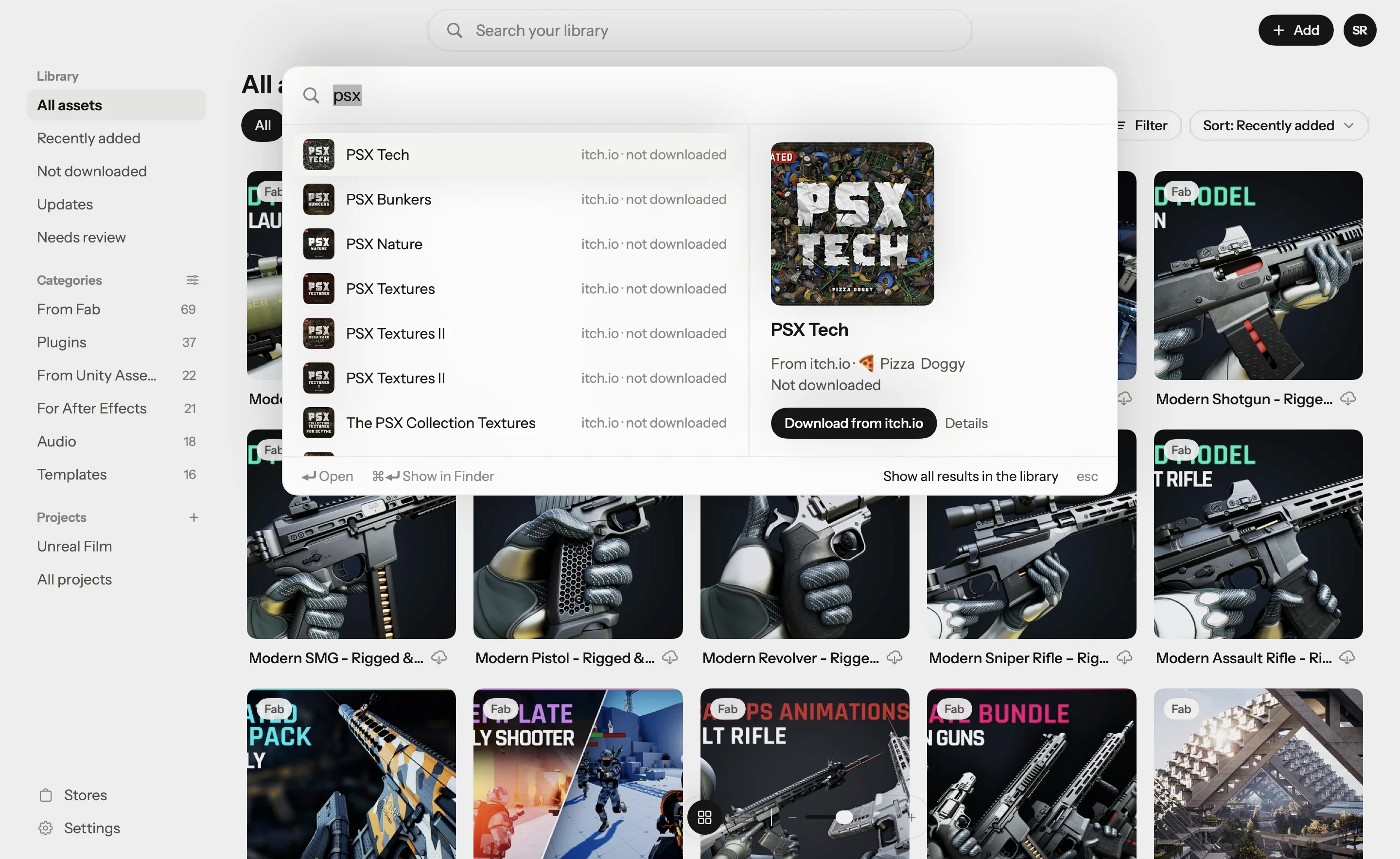Open Details for PSX Tech

click(x=966, y=423)
